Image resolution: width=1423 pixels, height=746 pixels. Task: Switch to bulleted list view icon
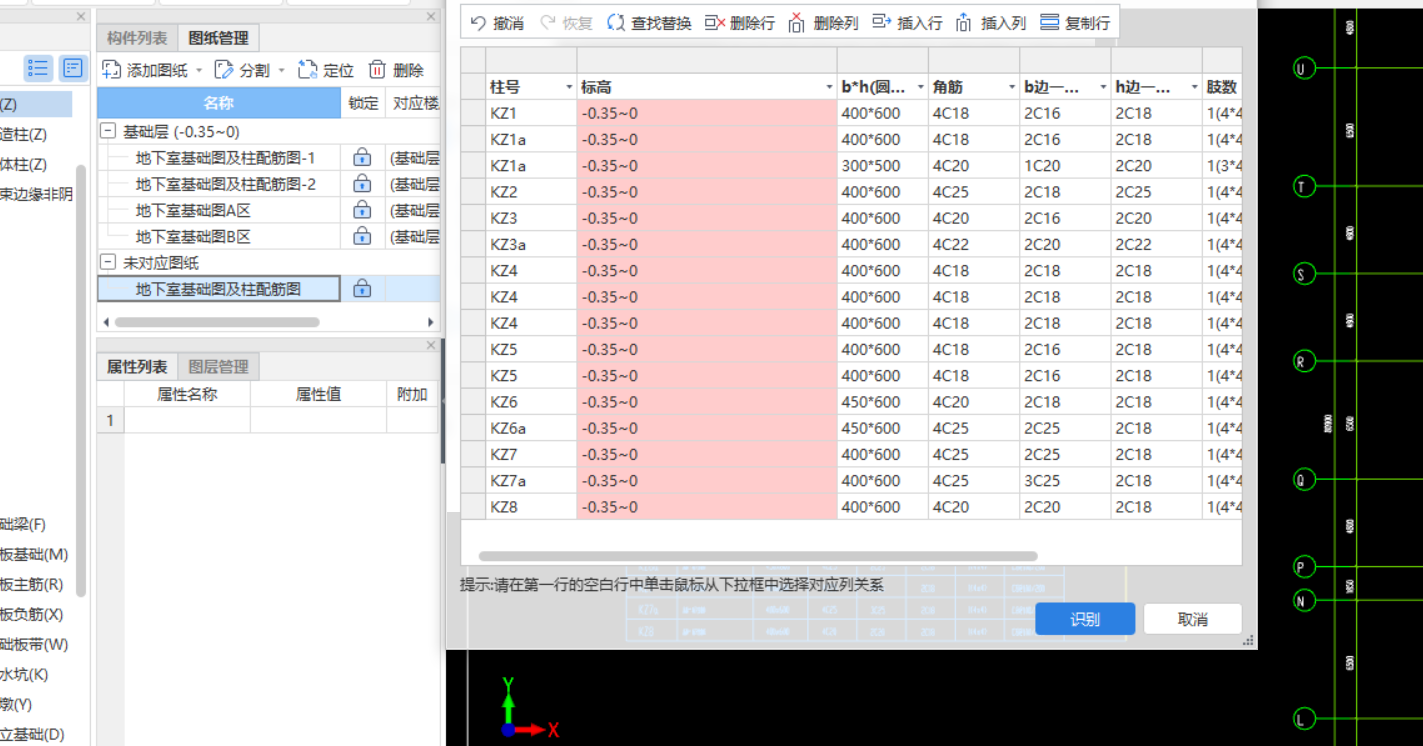tap(38, 68)
